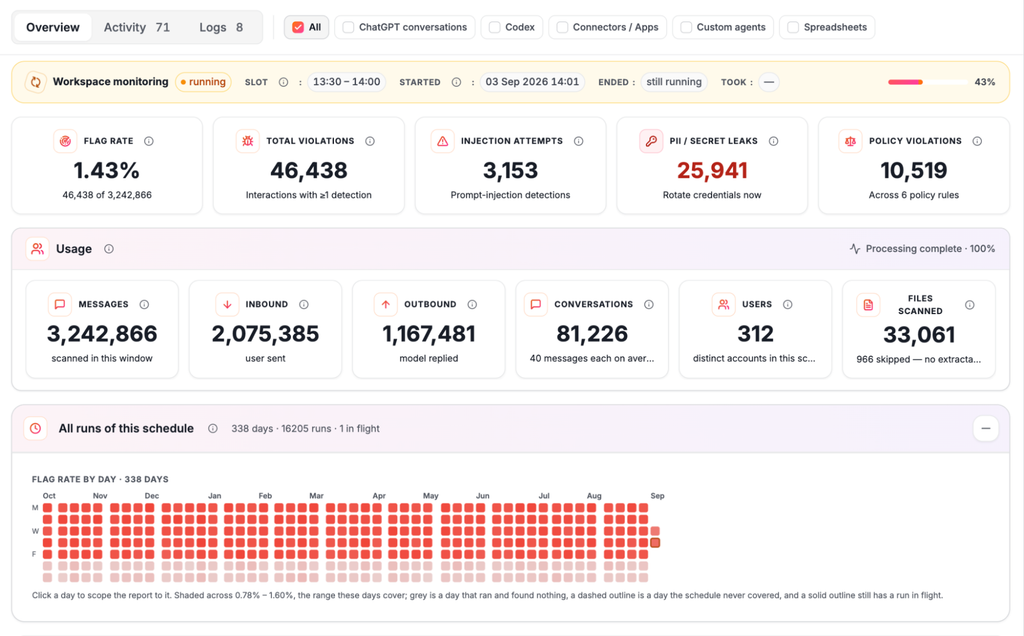This screenshot has height=636, width=1024.
Task: Click the Total Violations bug icon
Action: (x=248, y=141)
